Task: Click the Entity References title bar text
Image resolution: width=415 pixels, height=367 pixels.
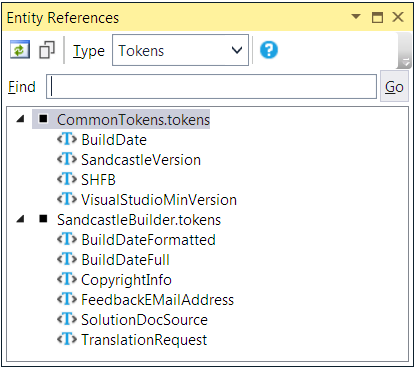Action: point(63,18)
